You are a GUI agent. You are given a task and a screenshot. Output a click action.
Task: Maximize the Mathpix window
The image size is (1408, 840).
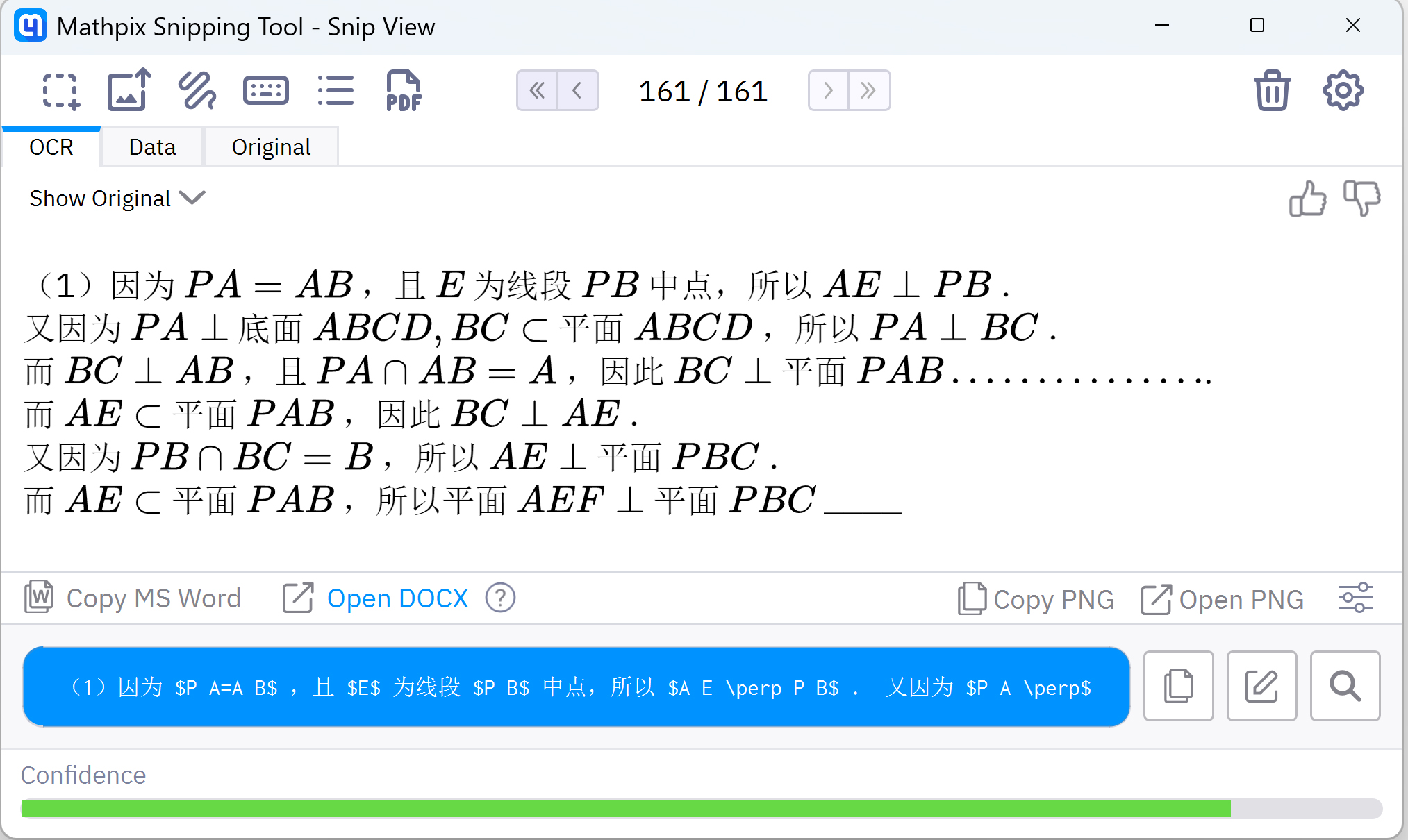click(x=1257, y=26)
